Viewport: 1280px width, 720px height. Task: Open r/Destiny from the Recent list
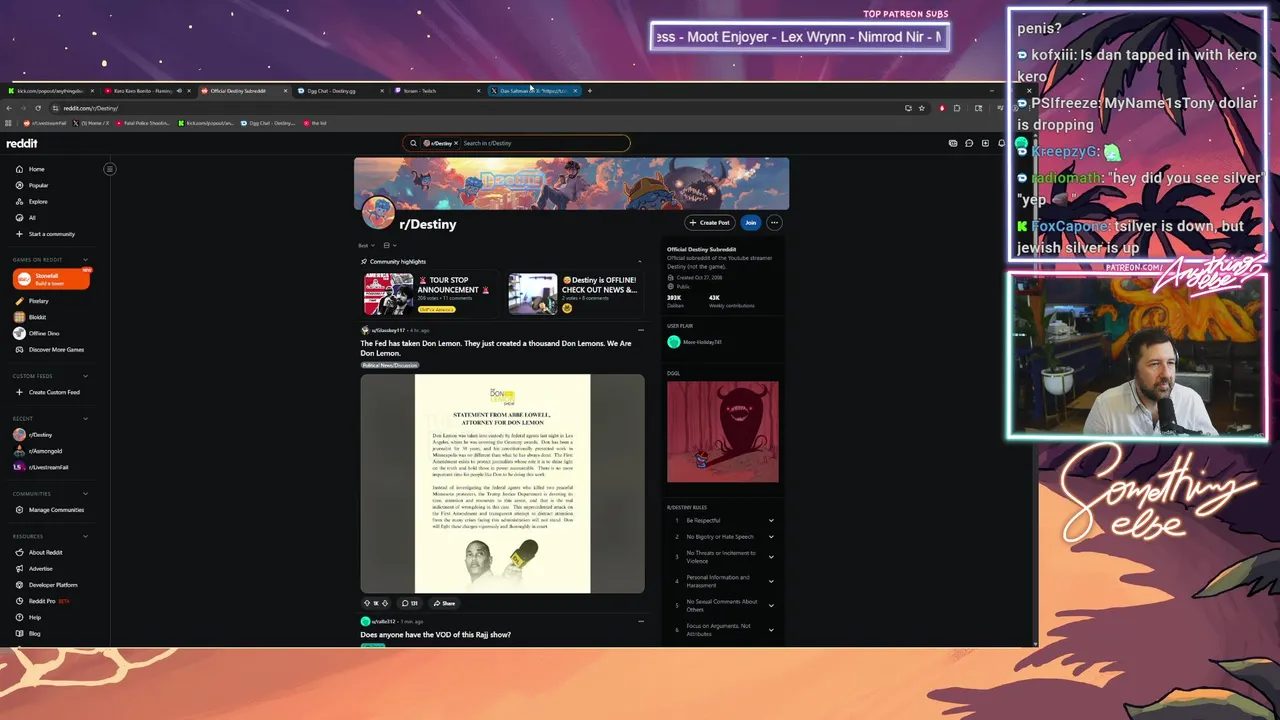(x=40, y=435)
